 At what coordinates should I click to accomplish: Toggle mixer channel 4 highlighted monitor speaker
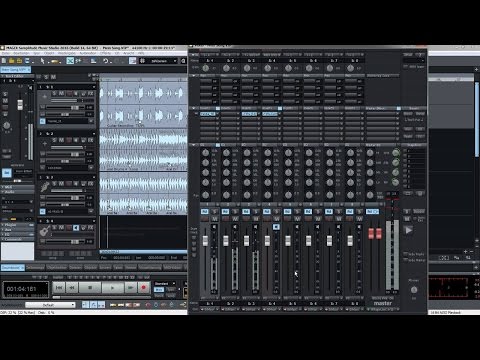[x=276, y=227]
